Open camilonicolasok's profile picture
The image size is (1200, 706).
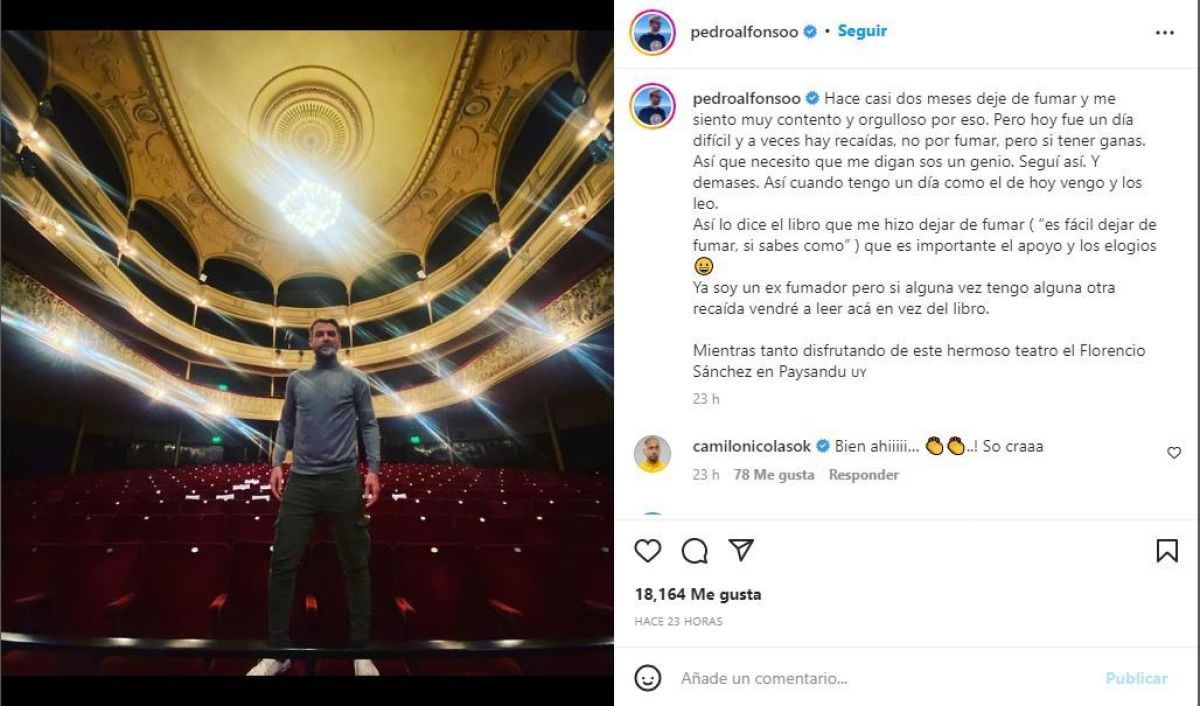coord(652,453)
